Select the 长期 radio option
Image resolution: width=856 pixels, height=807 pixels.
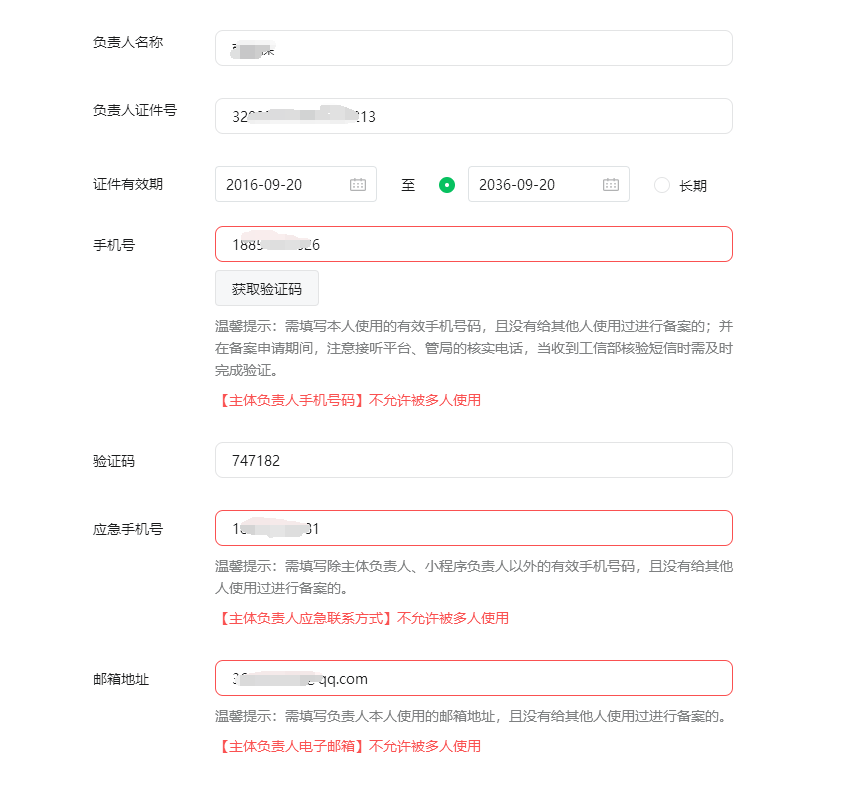[x=662, y=185]
